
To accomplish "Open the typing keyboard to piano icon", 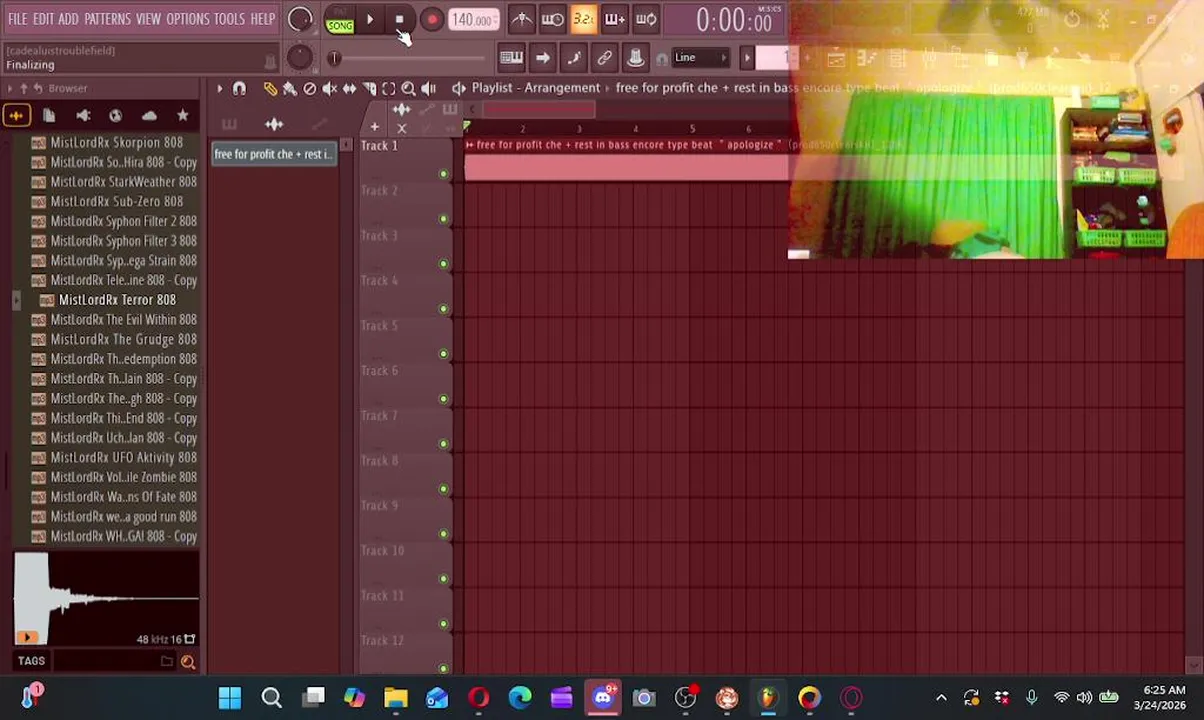I will 511,57.
